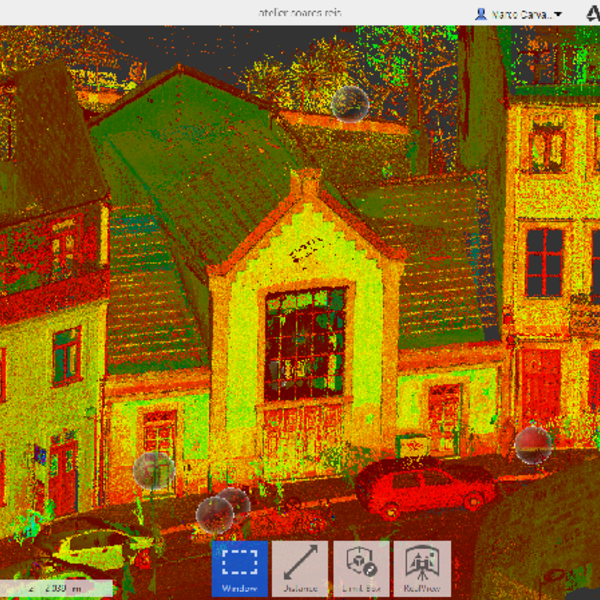Click the project title in the header
Screen dimensions: 600x600
pos(299,13)
